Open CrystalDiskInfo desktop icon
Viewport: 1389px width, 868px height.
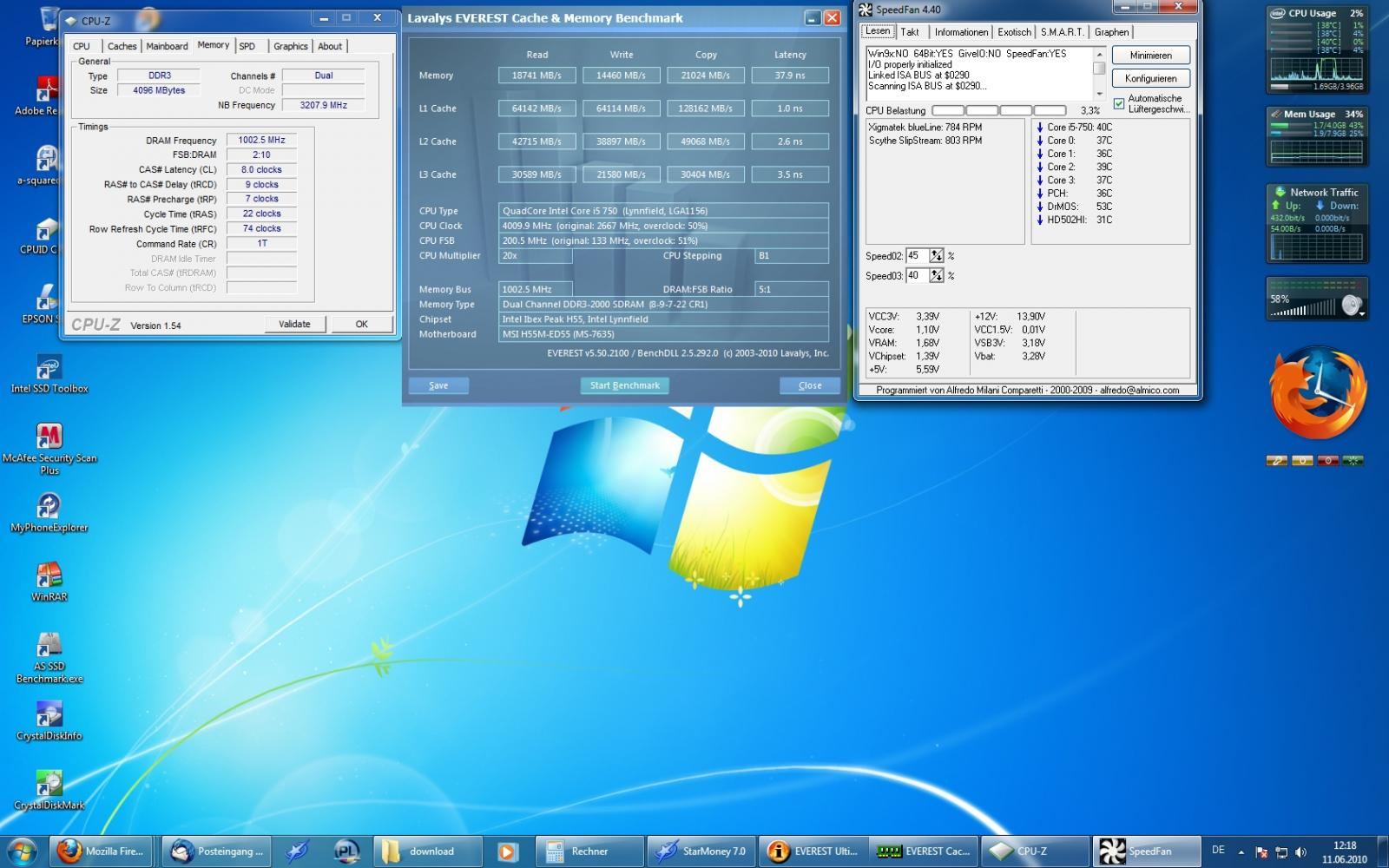click(x=49, y=721)
